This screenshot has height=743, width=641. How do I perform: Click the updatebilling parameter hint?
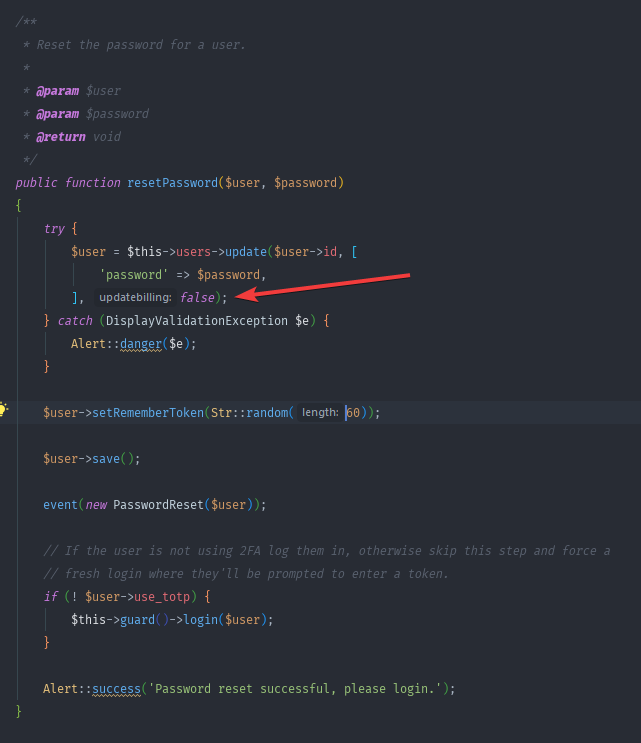[x=135, y=297]
